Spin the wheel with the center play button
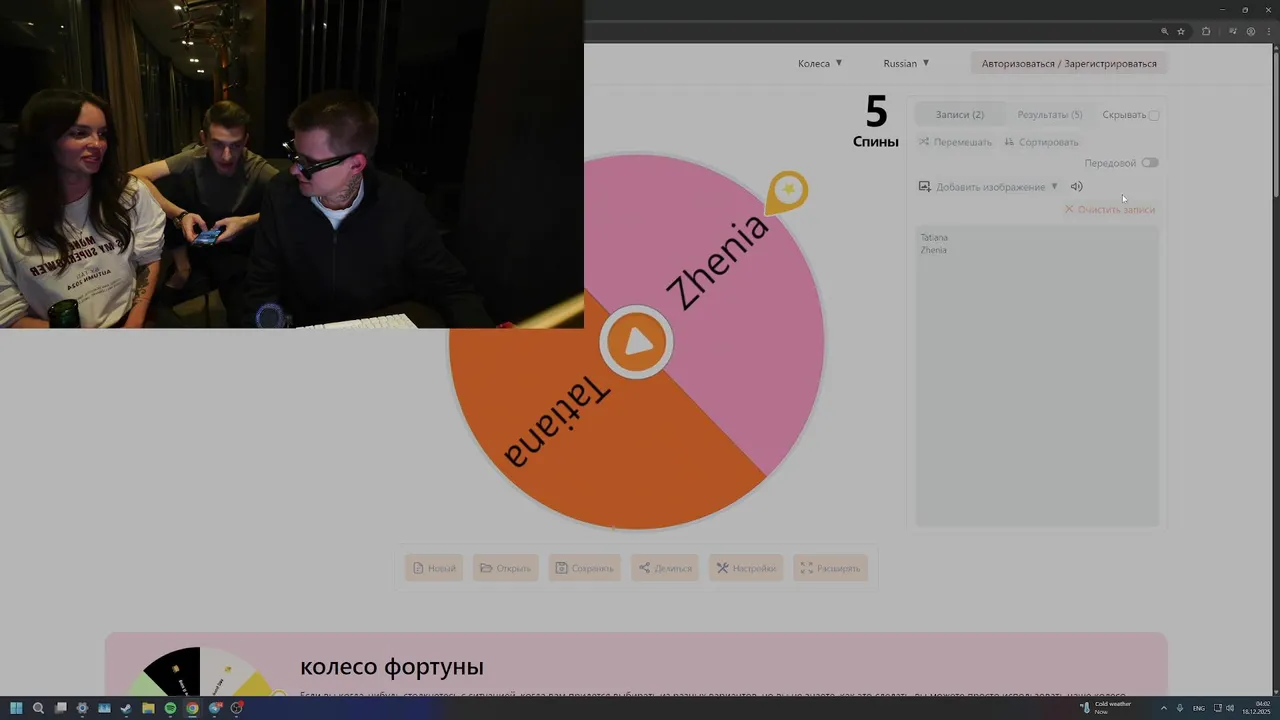 [x=637, y=343]
